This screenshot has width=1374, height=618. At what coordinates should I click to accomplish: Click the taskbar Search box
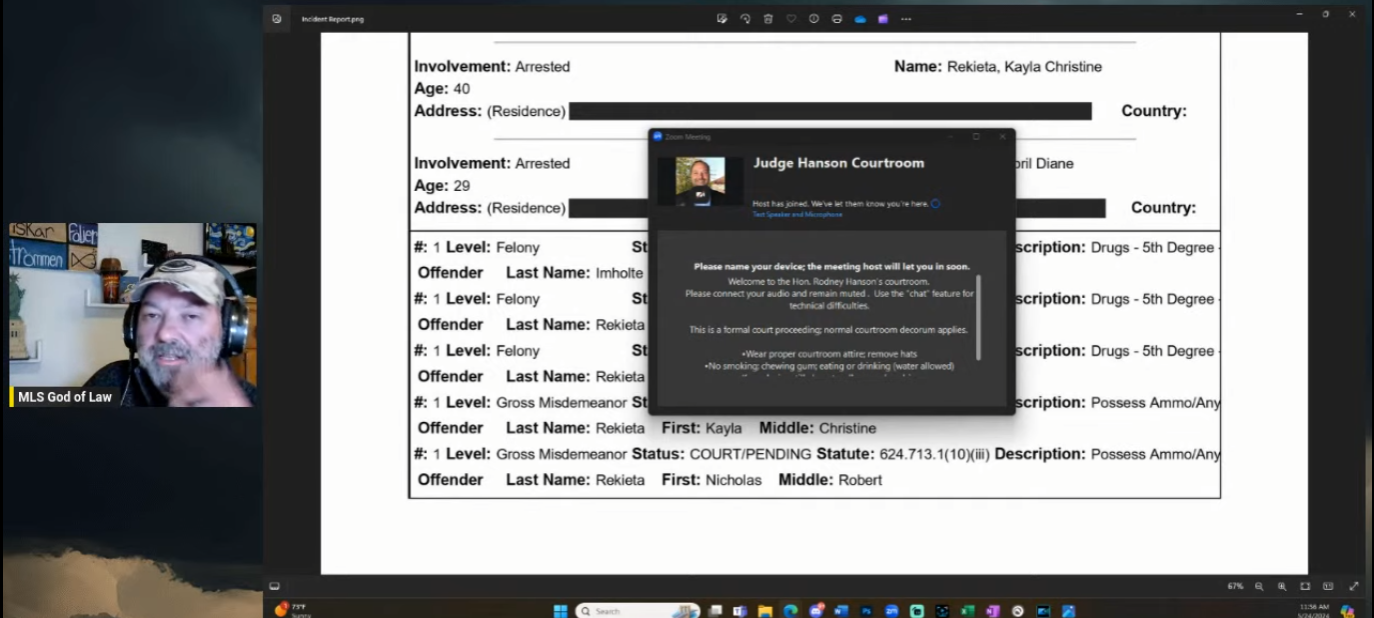point(636,610)
